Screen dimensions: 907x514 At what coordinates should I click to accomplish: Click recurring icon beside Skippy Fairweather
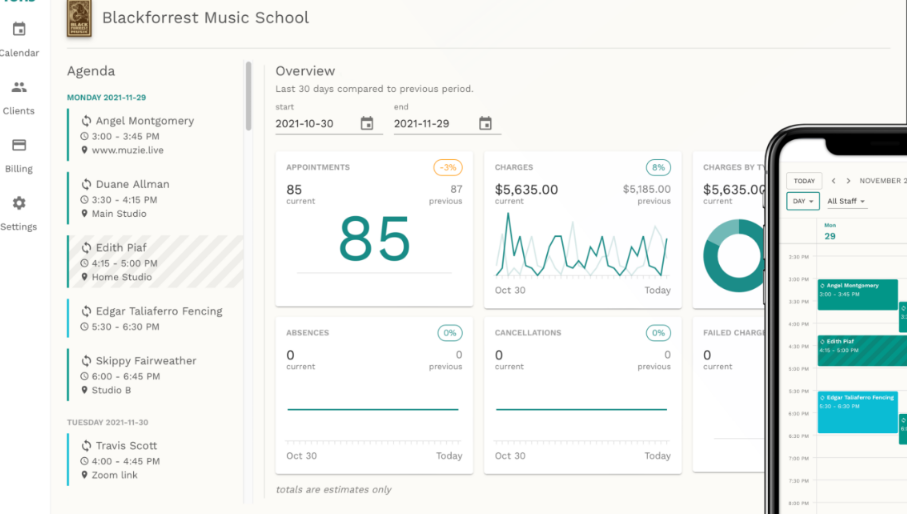(86, 361)
